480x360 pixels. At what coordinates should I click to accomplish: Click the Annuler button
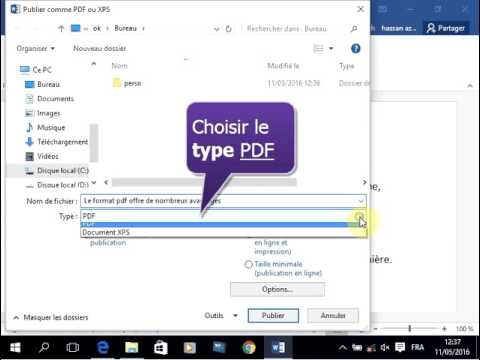(x=333, y=315)
